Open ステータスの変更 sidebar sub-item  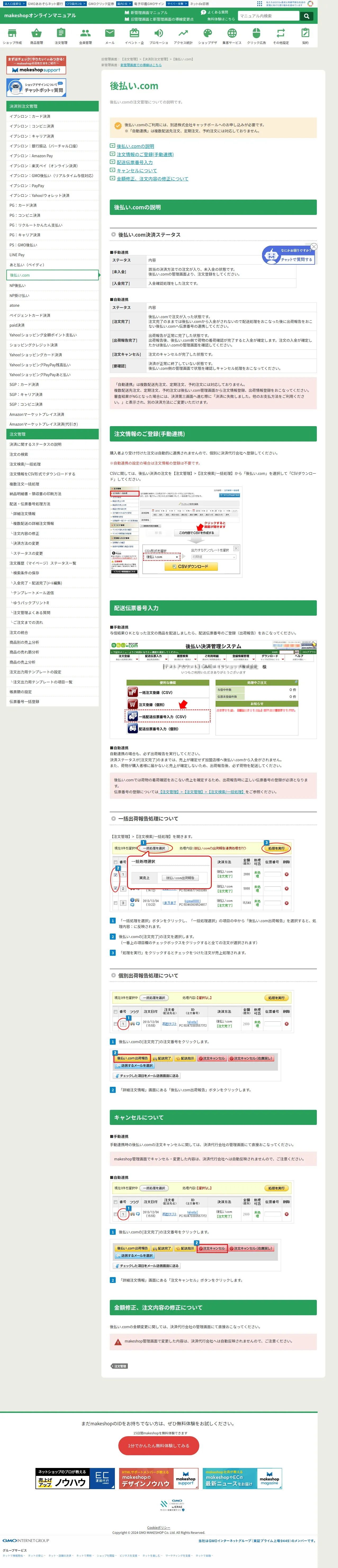pyautogui.click(x=52, y=553)
